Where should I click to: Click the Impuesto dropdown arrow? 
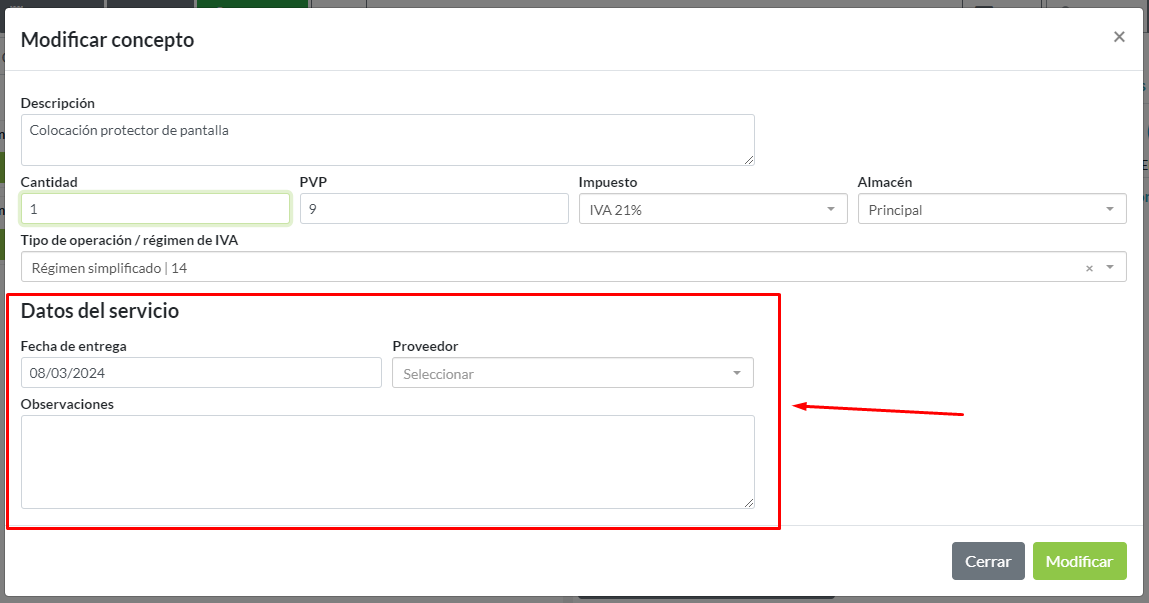point(830,209)
